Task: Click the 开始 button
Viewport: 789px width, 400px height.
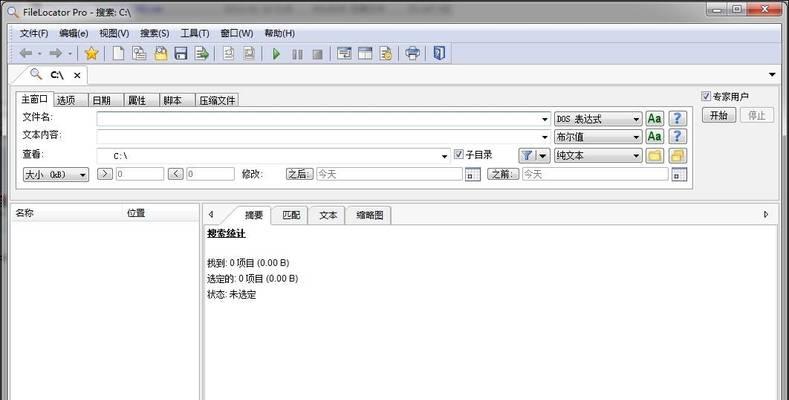Action: (719, 115)
